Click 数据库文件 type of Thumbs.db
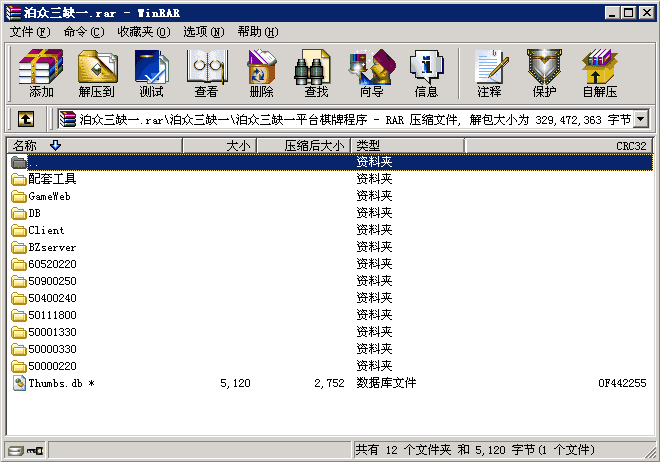Screen dimensions: 660x462 pyautogui.click(x=386, y=383)
